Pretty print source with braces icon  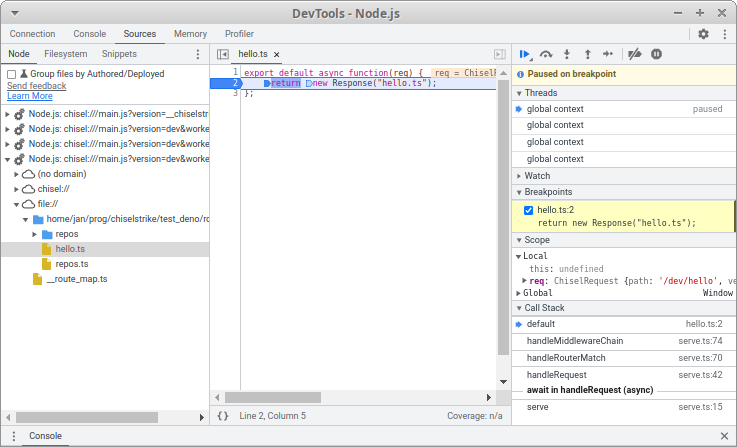(x=223, y=416)
